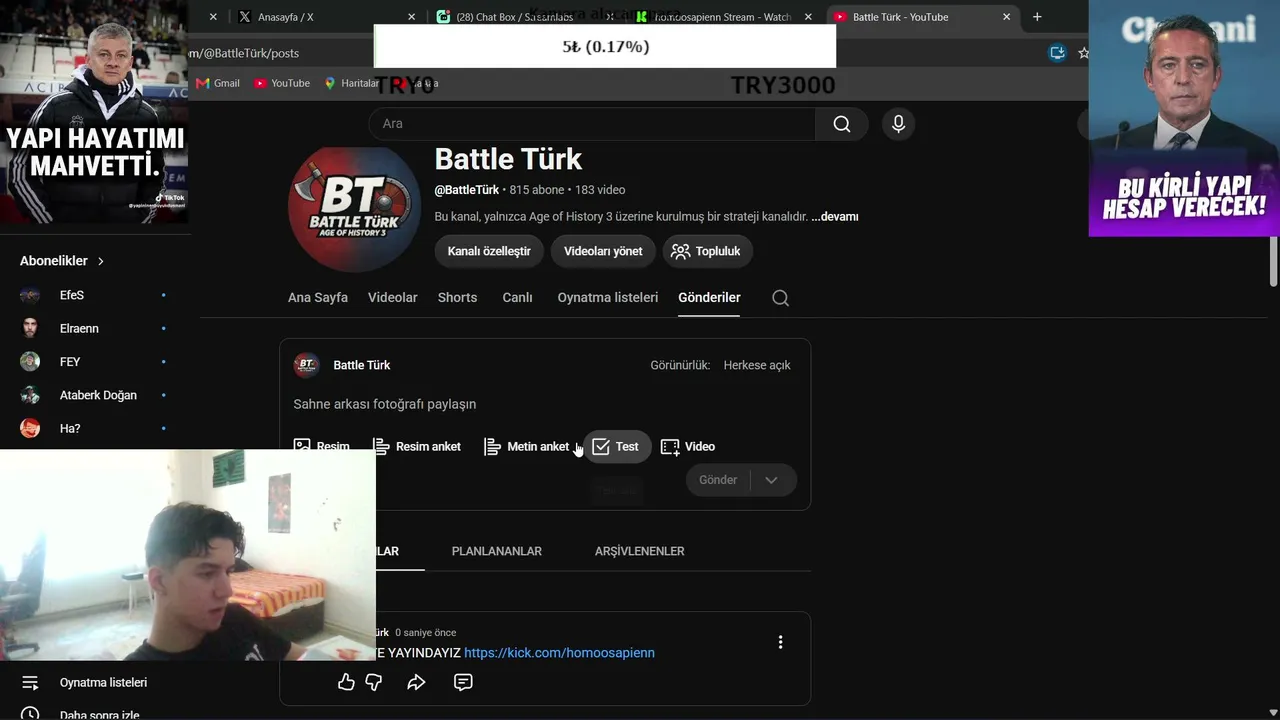Go to the Canlı channel tab

[517, 297]
